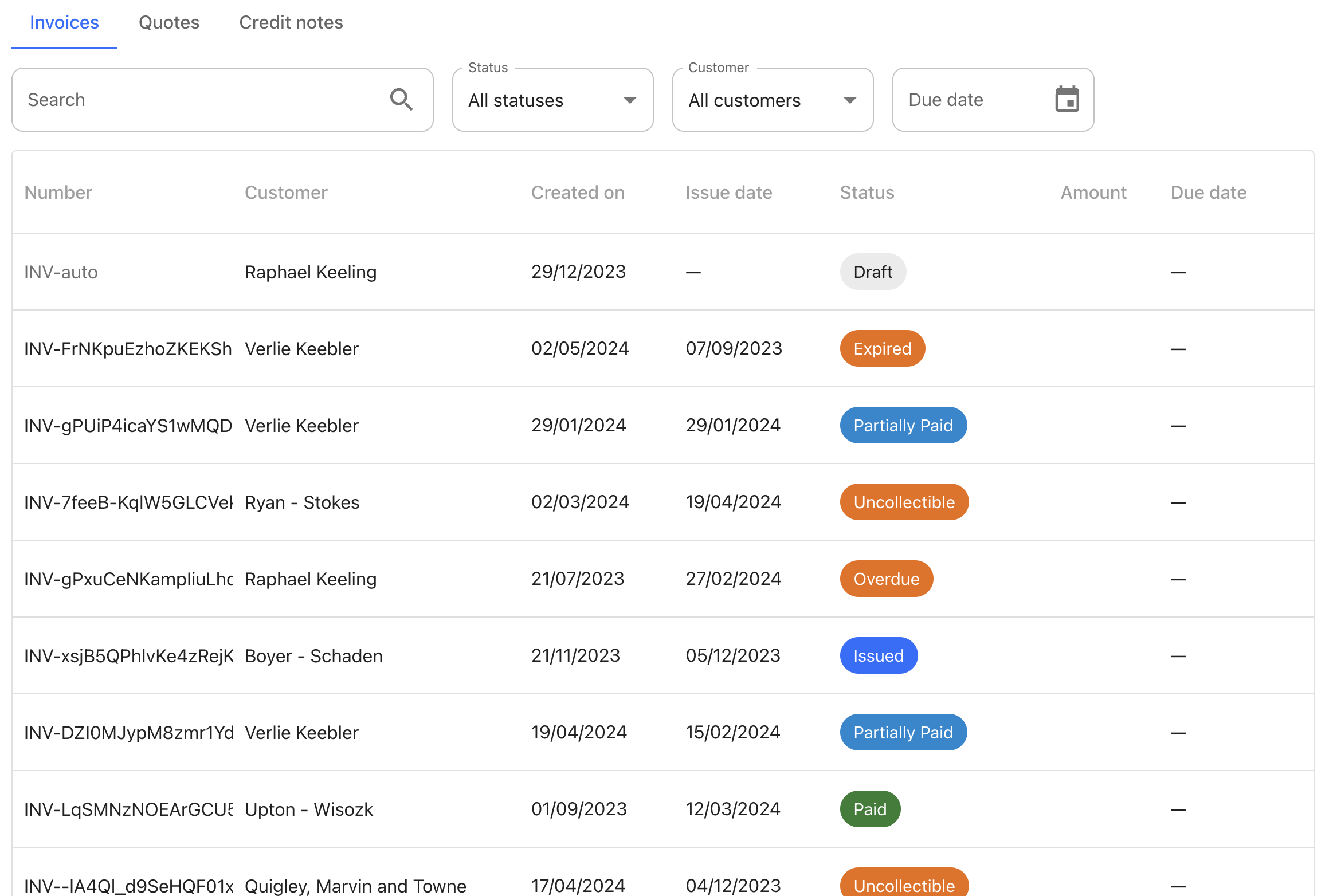
Task: Switch to the Quotes tab
Action: 169,22
